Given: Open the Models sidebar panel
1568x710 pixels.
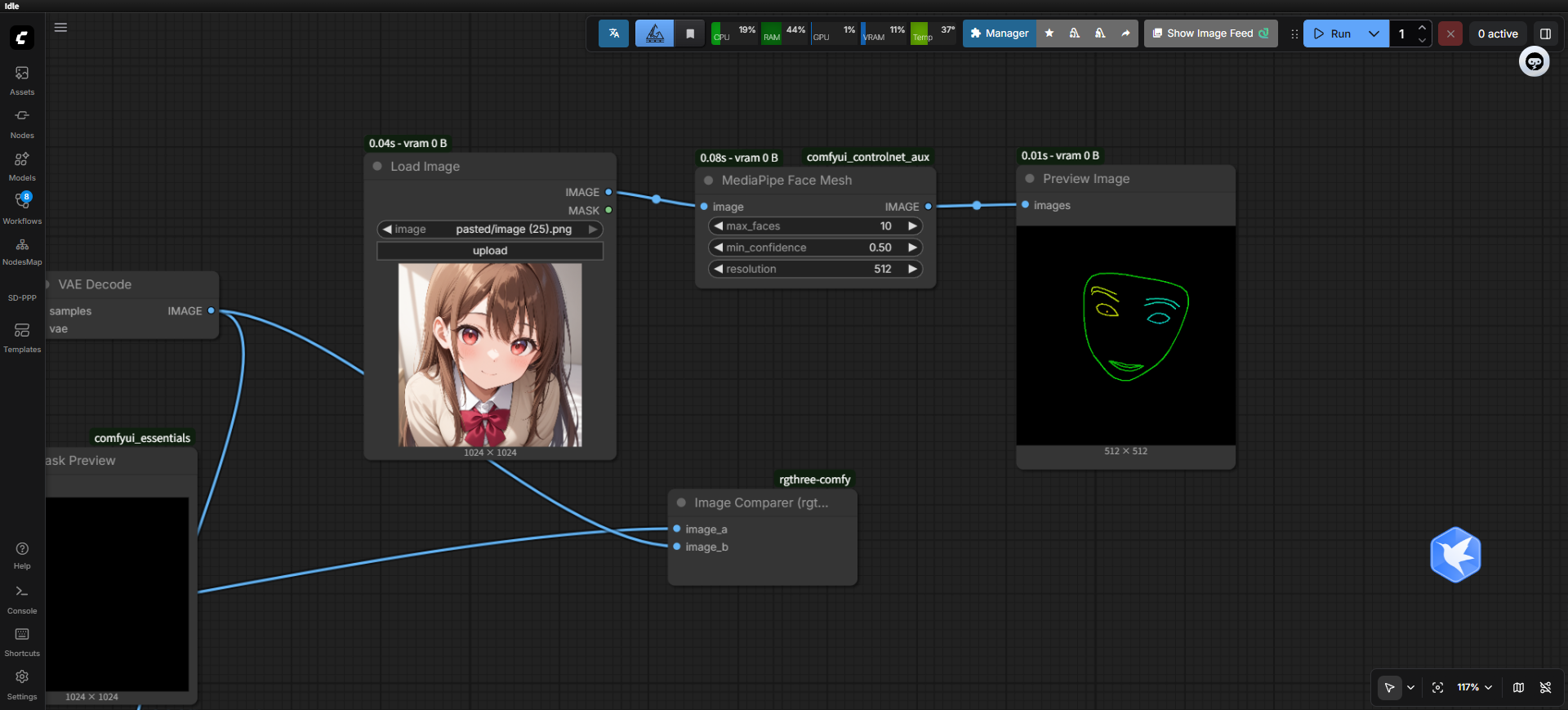Looking at the screenshot, I should coord(22,166).
